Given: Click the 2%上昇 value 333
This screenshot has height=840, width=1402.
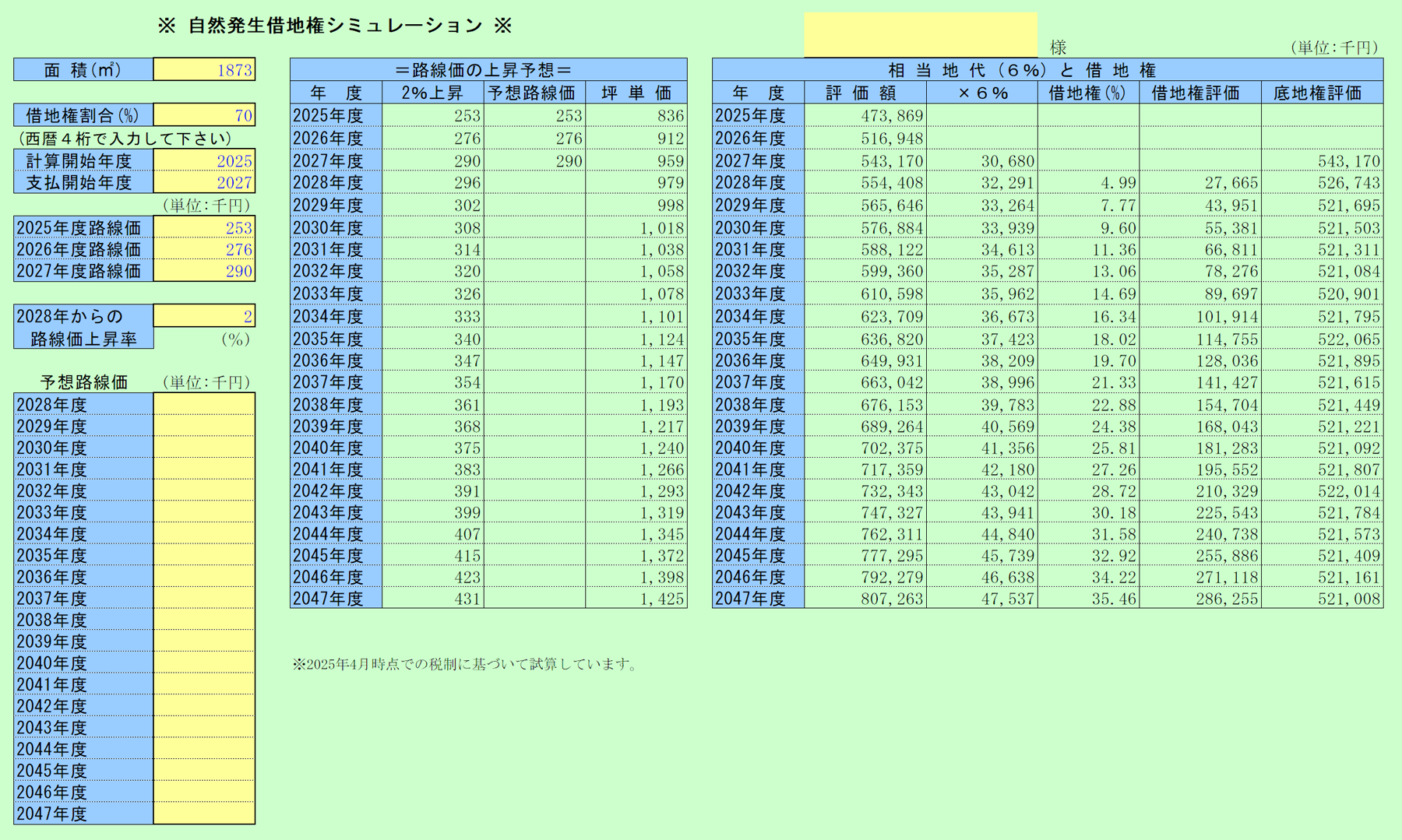Looking at the screenshot, I should [x=467, y=317].
